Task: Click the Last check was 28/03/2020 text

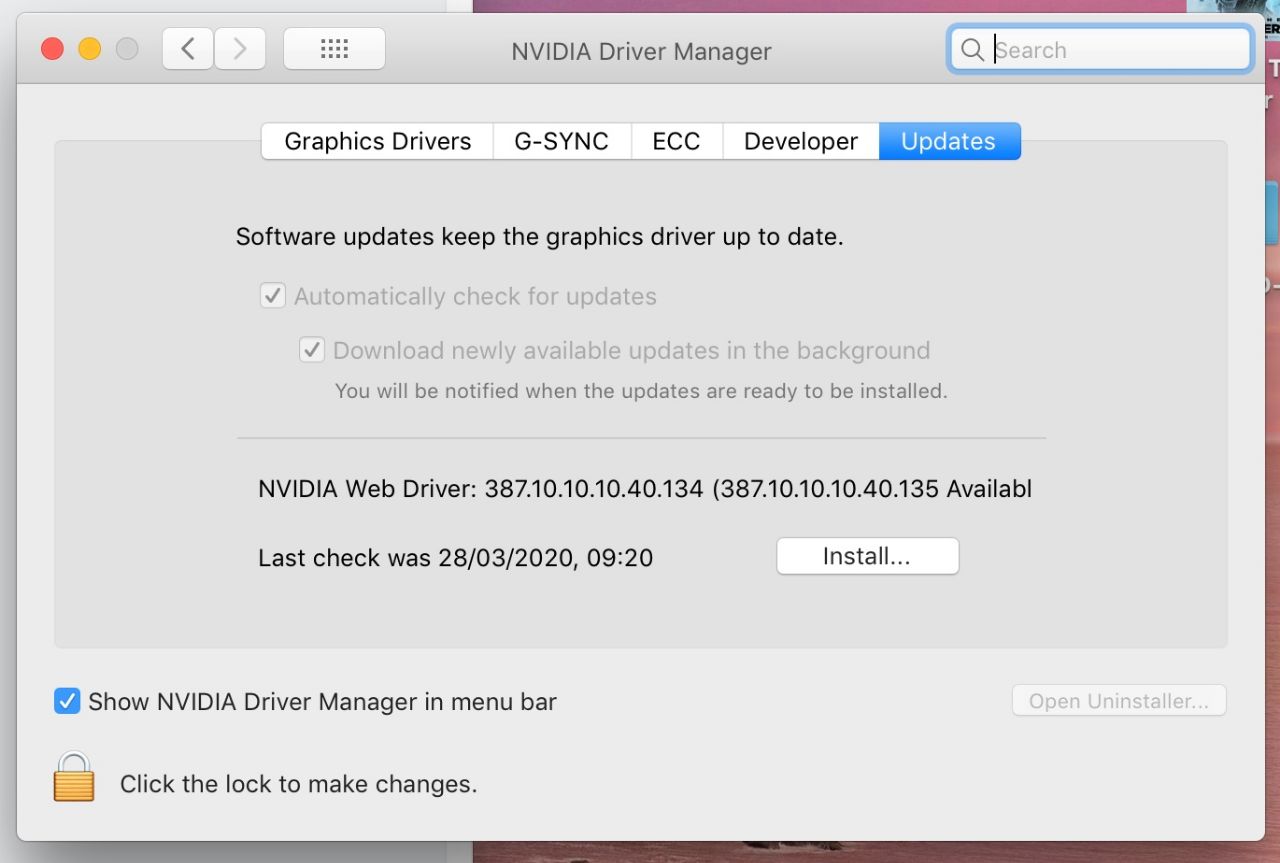Action: [456, 558]
